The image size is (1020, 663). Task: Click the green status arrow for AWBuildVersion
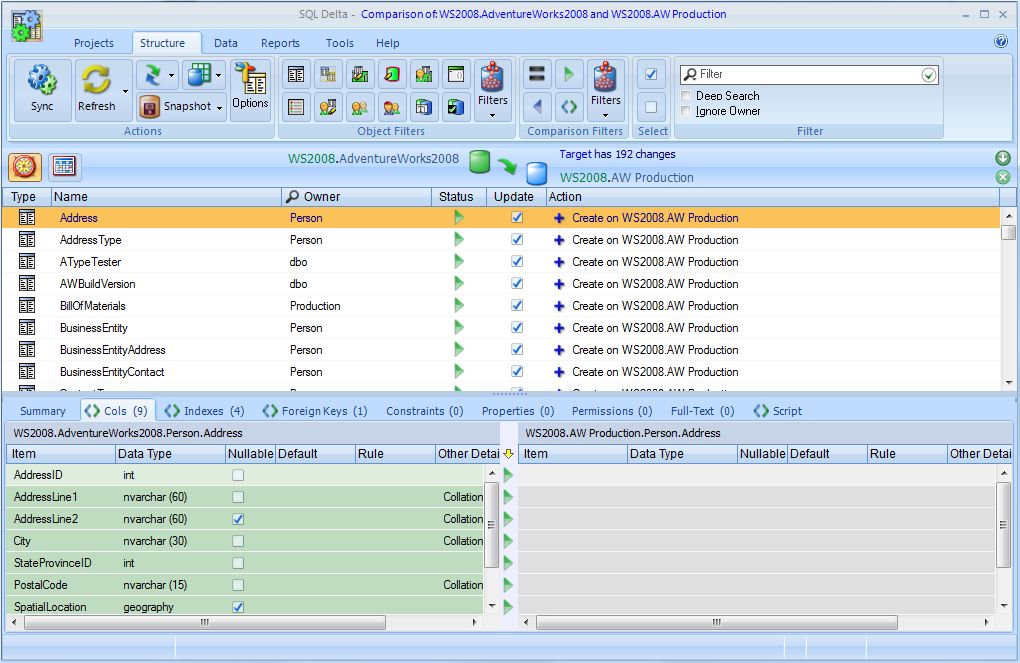click(459, 284)
